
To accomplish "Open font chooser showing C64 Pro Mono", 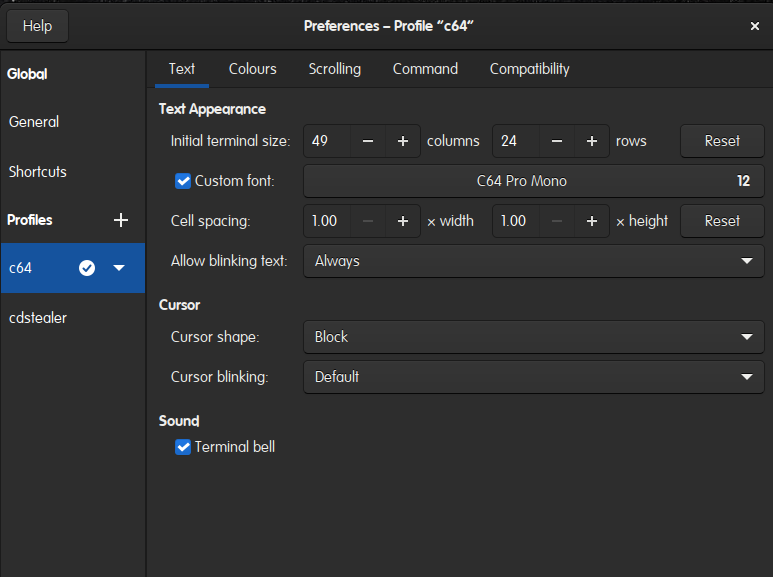I will pos(533,181).
